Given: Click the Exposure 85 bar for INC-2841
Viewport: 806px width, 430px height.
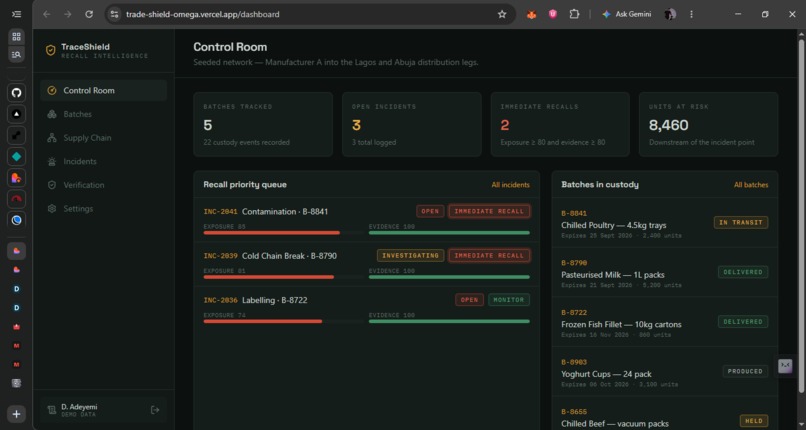Looking at the screenshot, I should tap(283, 233).
